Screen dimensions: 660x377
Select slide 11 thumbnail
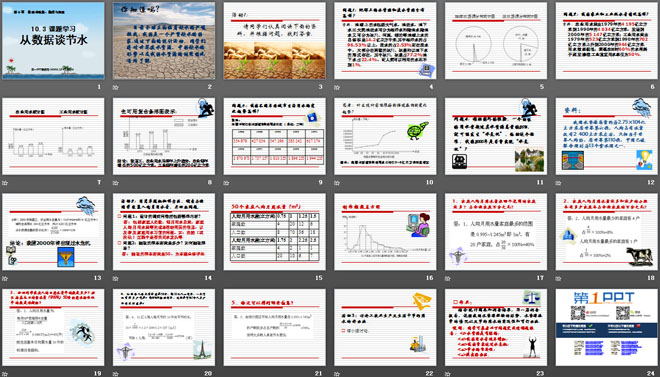496,136
